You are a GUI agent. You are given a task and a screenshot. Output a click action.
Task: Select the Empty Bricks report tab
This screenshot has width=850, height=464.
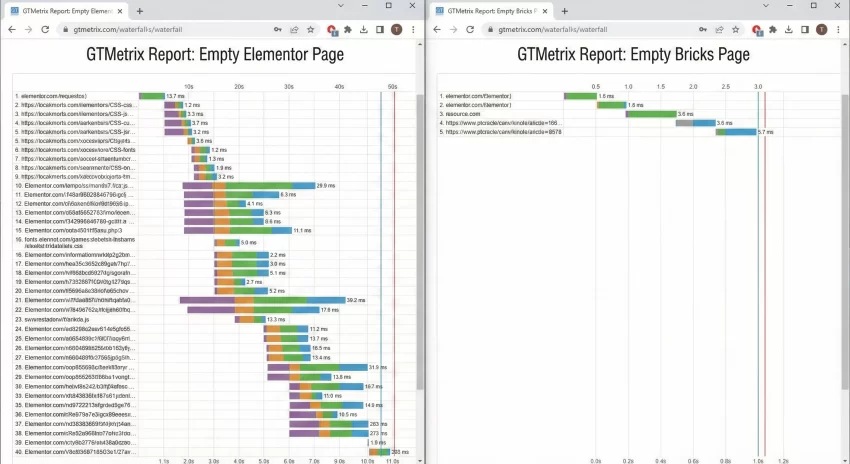pyautogui.click(x=493, y=11)
